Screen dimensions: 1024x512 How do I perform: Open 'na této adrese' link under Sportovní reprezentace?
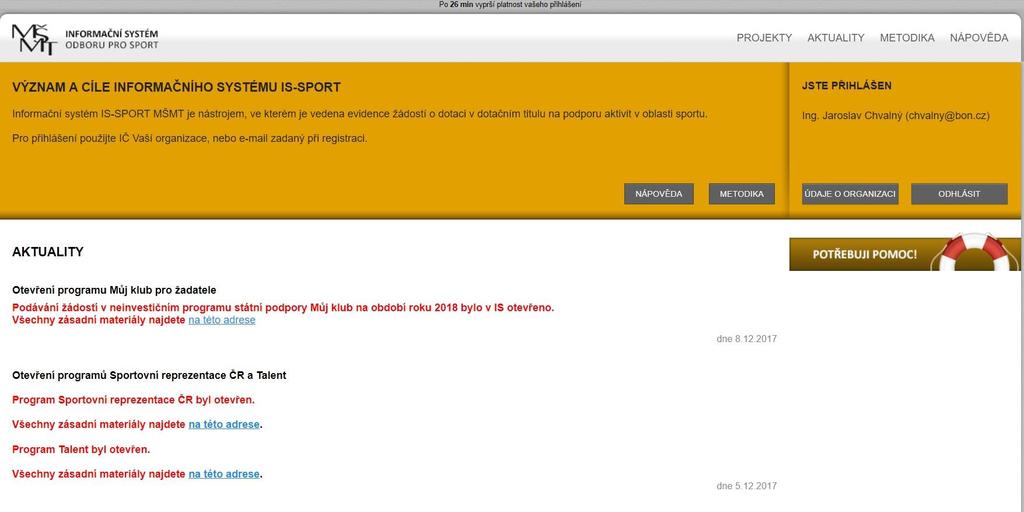tap(224, 424)
